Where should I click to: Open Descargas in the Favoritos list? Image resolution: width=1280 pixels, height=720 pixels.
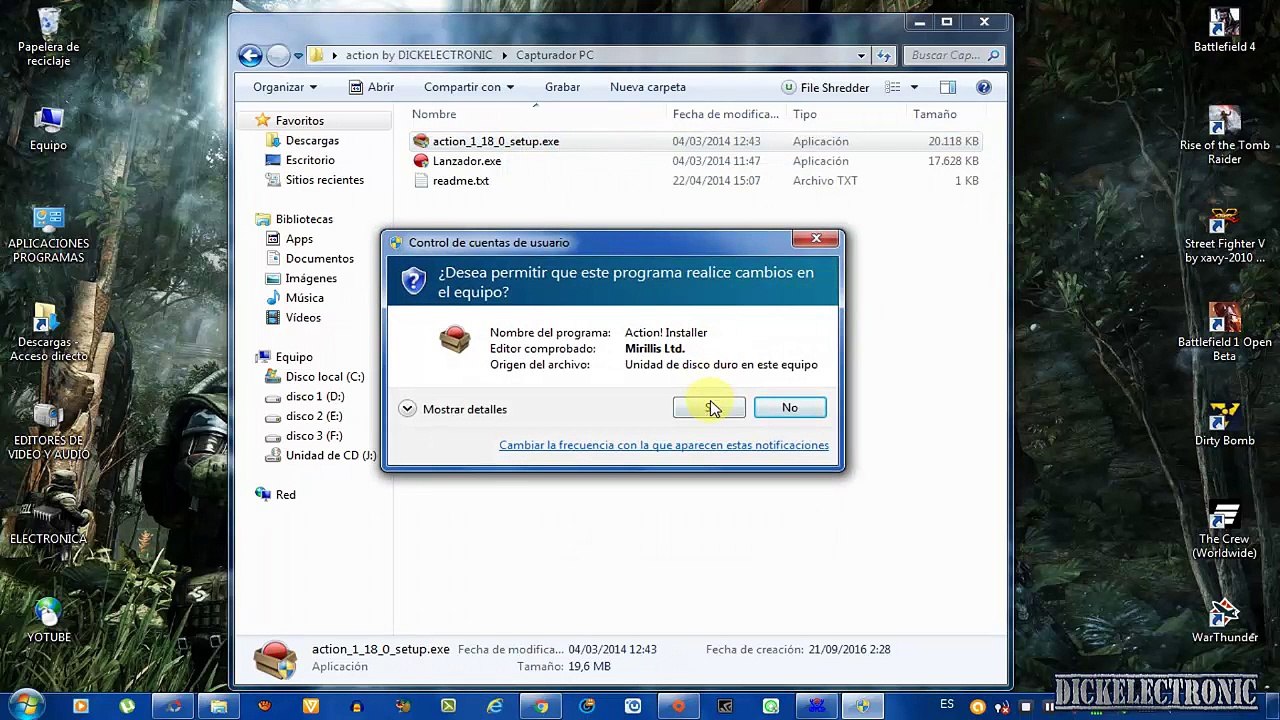click(x=312, y=141)
